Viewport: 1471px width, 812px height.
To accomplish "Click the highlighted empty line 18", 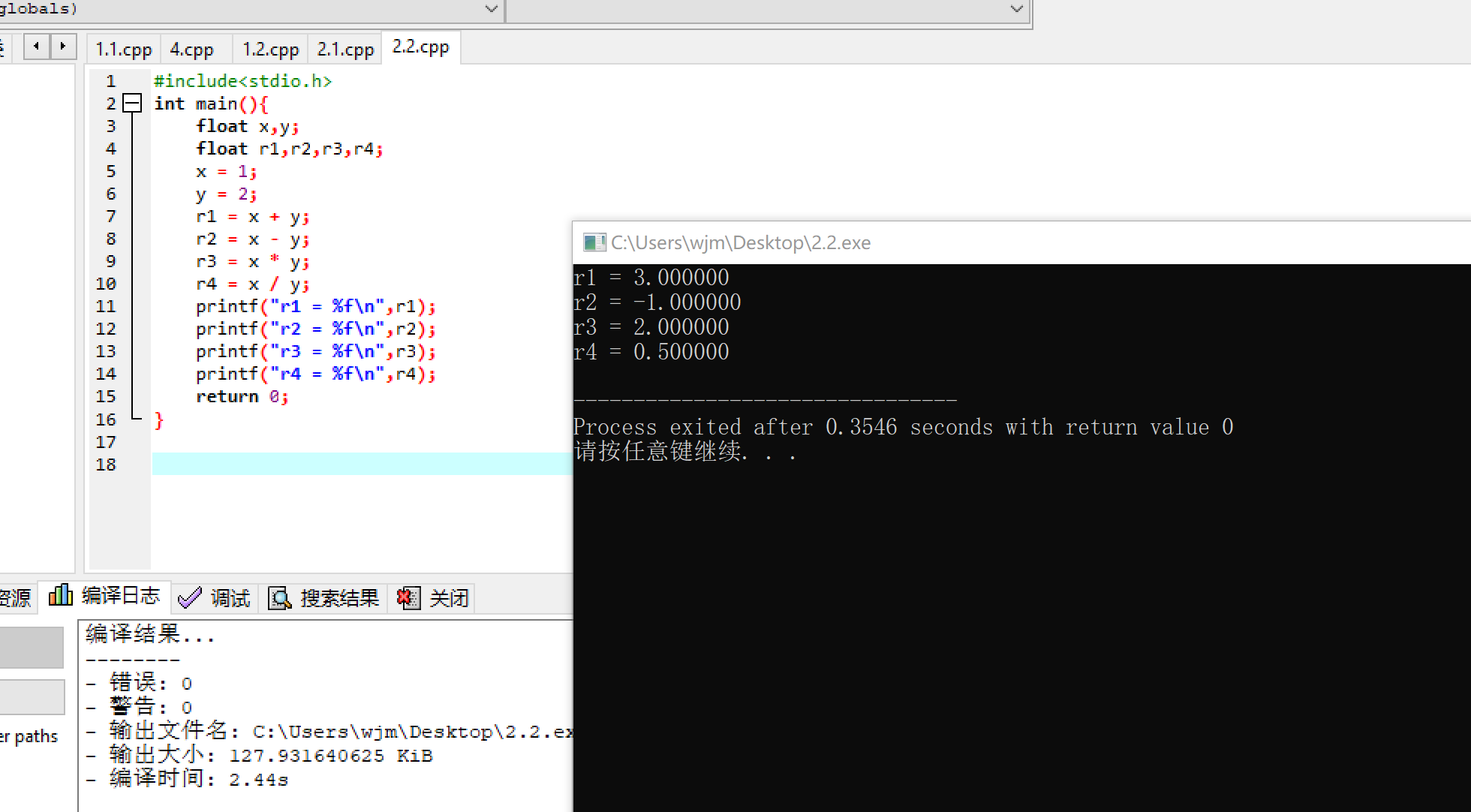I will tap(360, 464).
